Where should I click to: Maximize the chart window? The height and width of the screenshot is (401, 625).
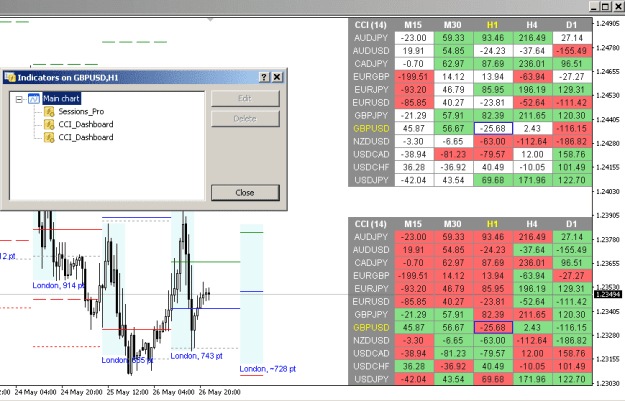pos(605,6)
